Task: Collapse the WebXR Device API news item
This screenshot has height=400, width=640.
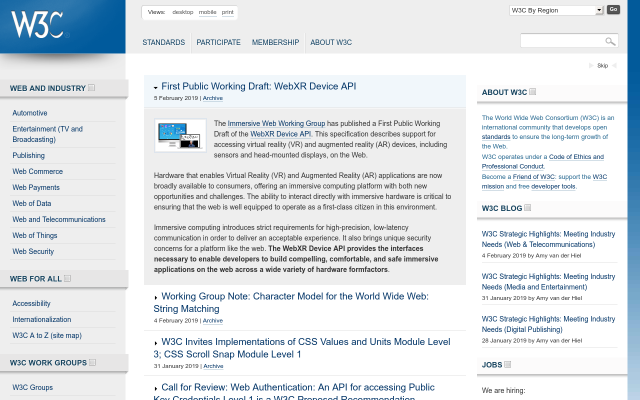Action: (x=156, y=87)
